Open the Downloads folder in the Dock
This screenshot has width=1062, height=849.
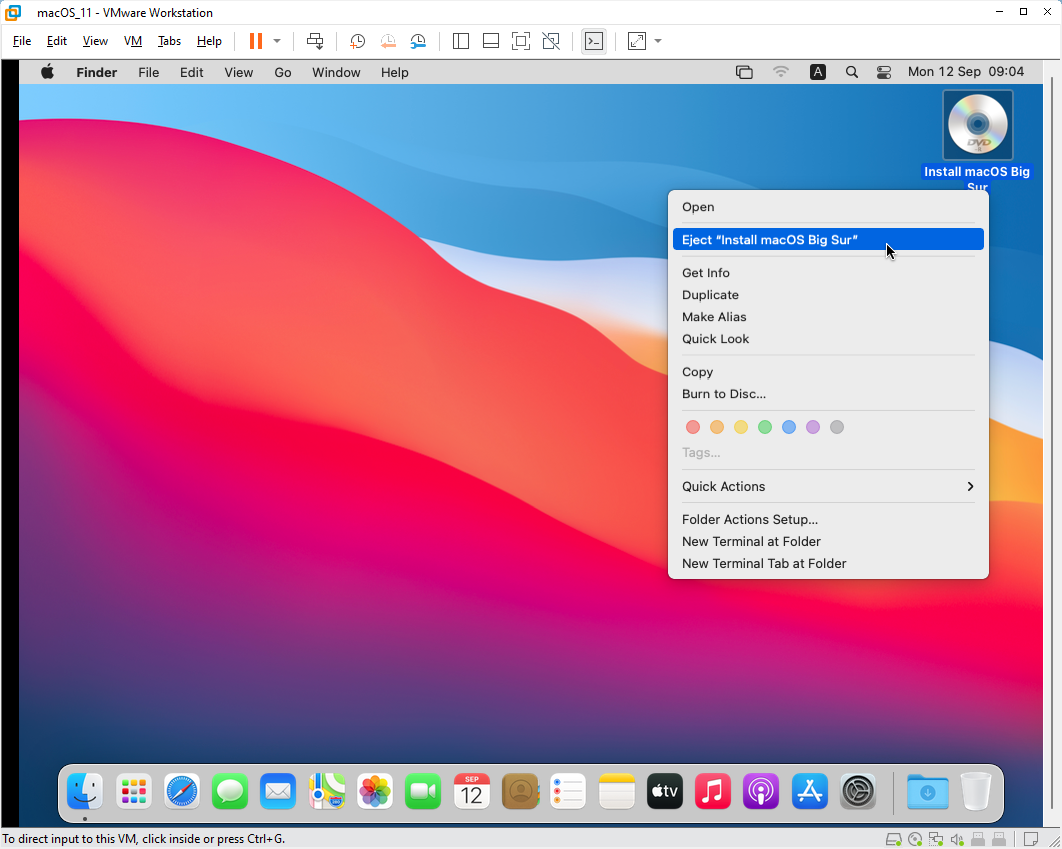point(928,791)
